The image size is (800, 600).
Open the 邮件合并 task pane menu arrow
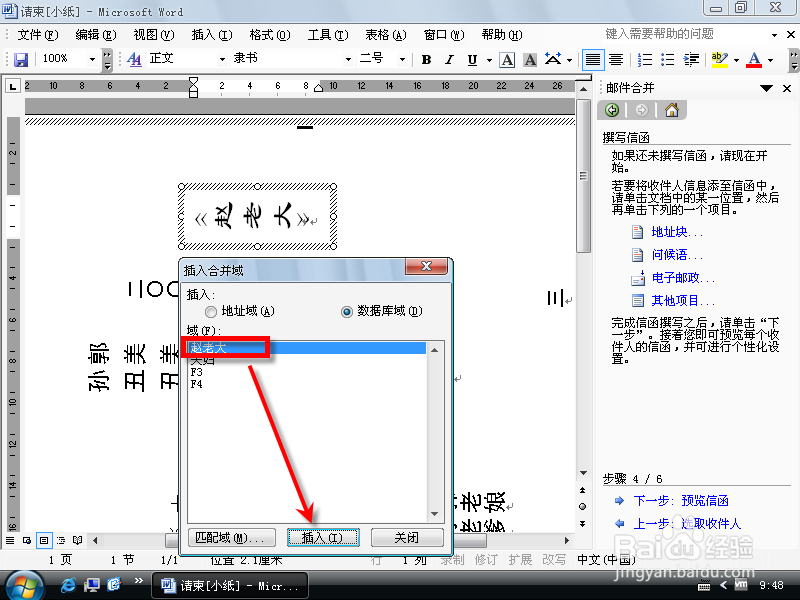[x=766, y=88]
